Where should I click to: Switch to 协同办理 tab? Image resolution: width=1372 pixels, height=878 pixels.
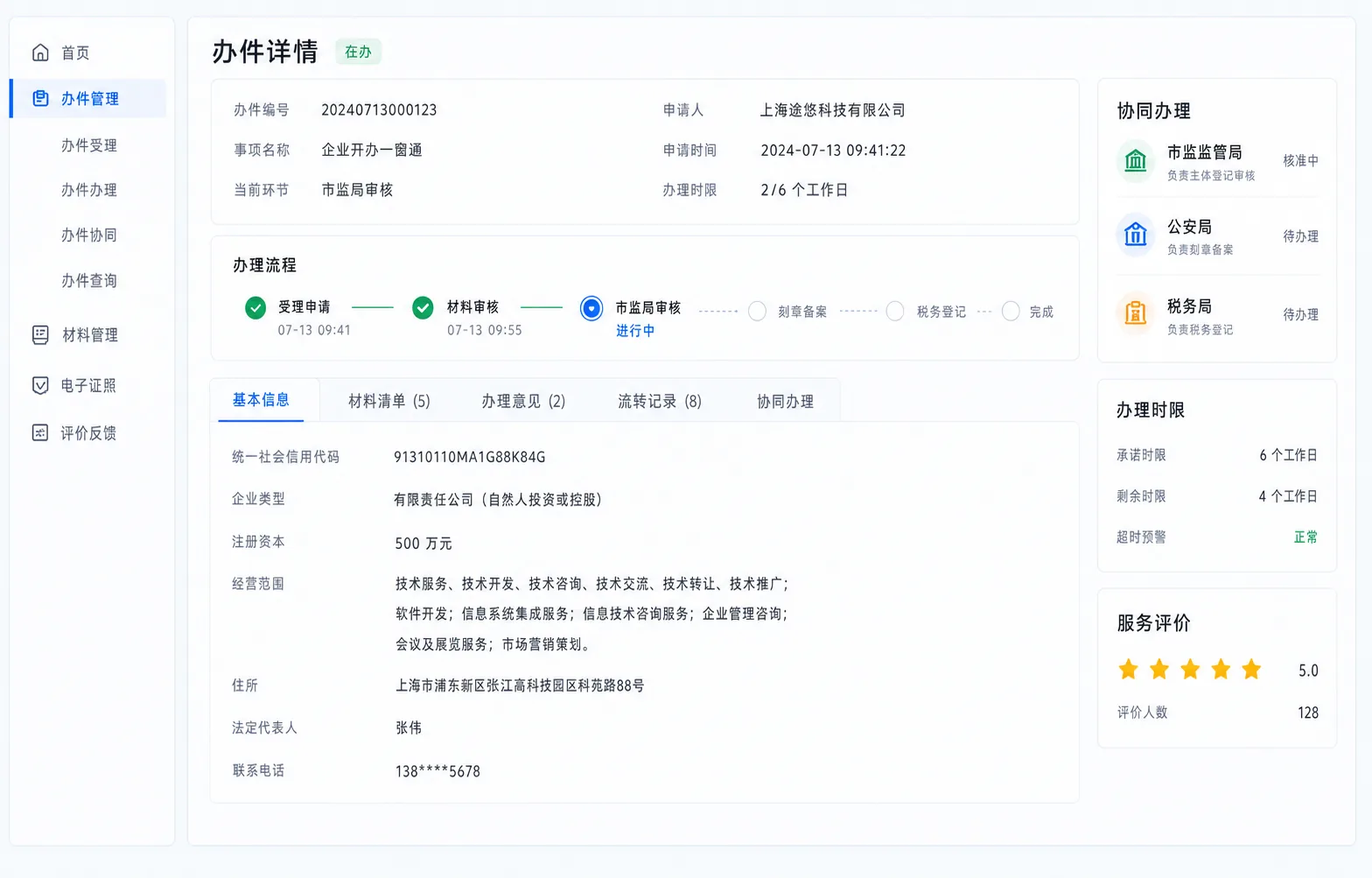(x=785, y=401)
